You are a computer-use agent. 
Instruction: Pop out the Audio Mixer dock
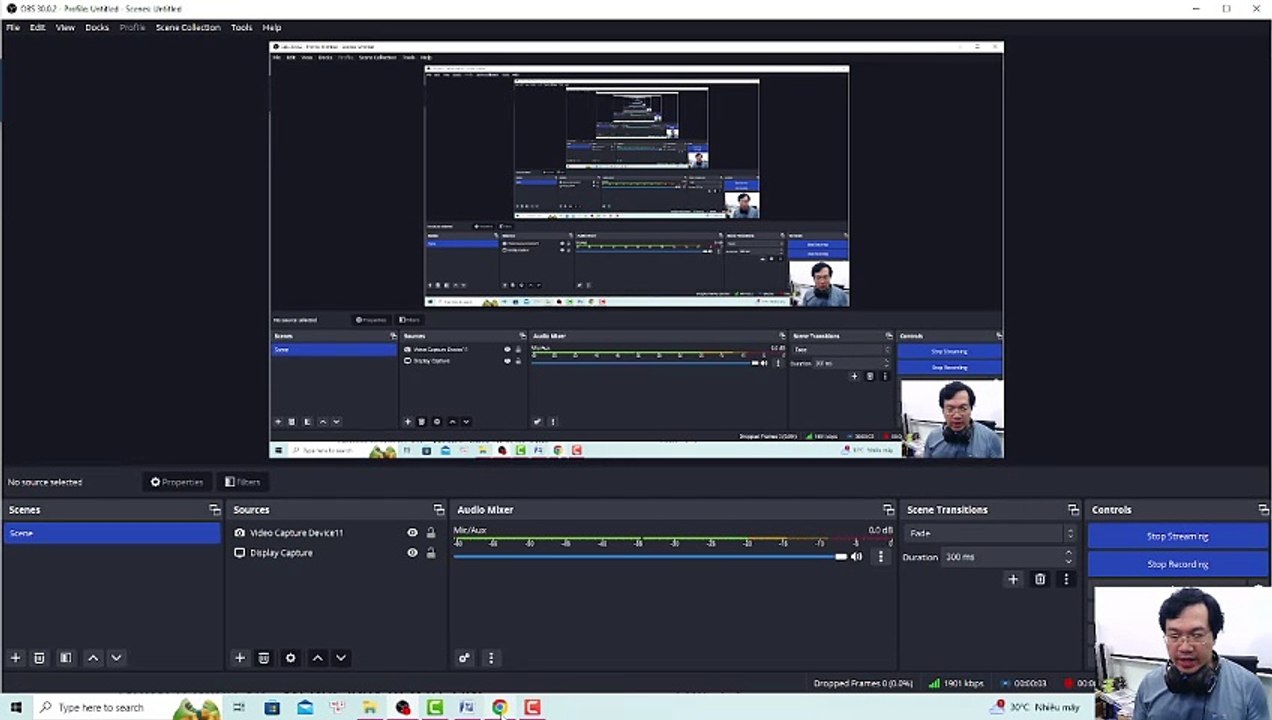[x=888, y=510]
